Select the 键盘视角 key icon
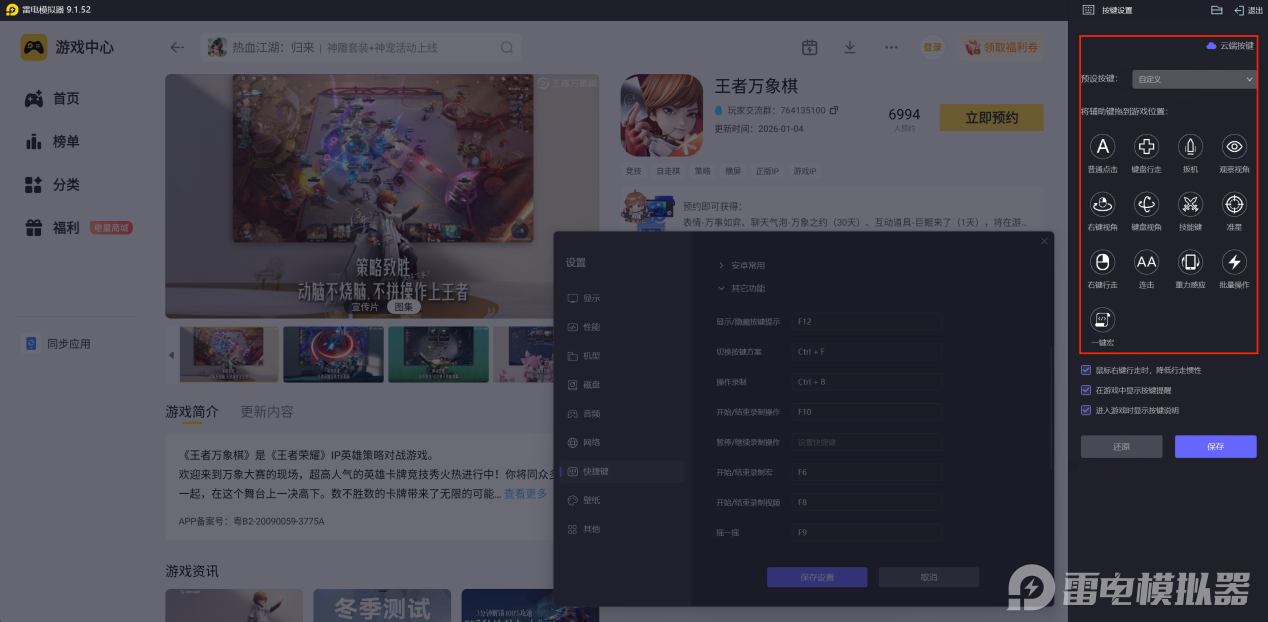 pos(1146,204)
